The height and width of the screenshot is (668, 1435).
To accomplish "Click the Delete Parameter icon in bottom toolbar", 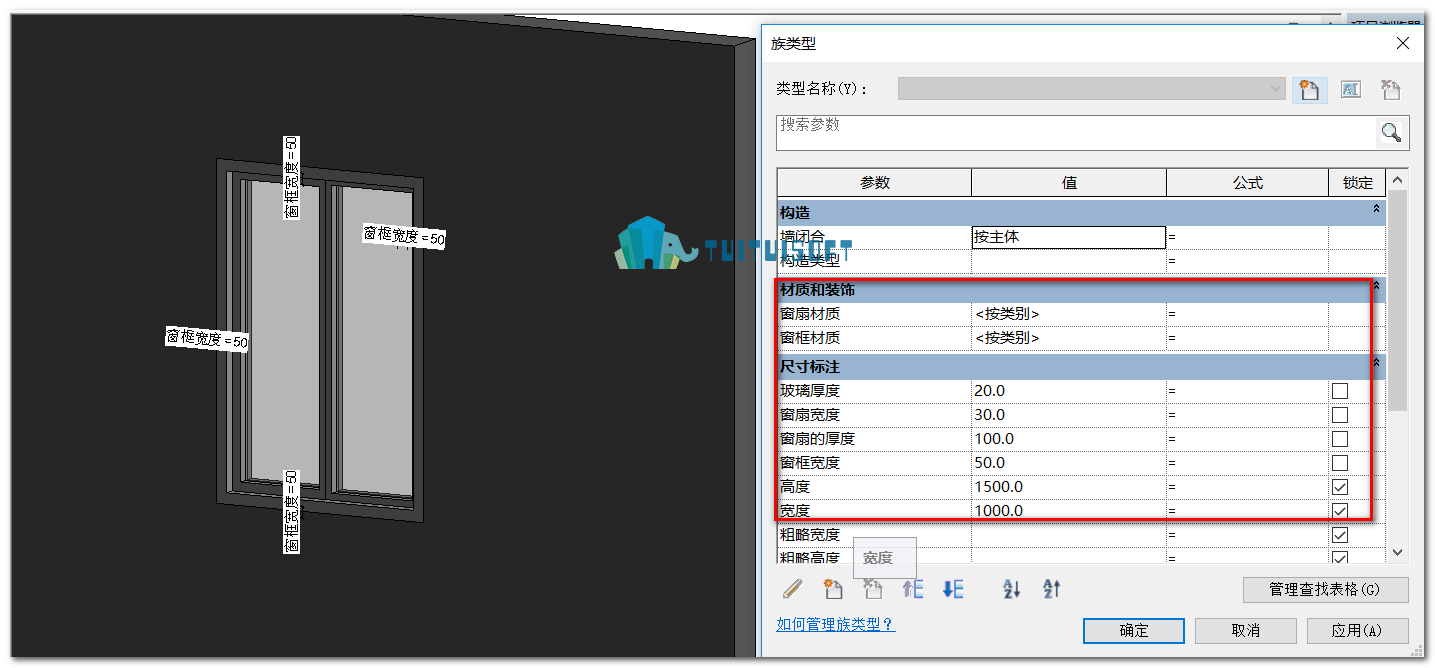I will coord(873,589).
